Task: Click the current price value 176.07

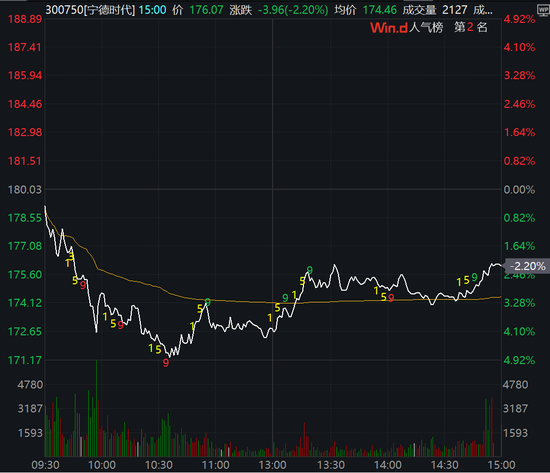Action: [x=206, y=10]
